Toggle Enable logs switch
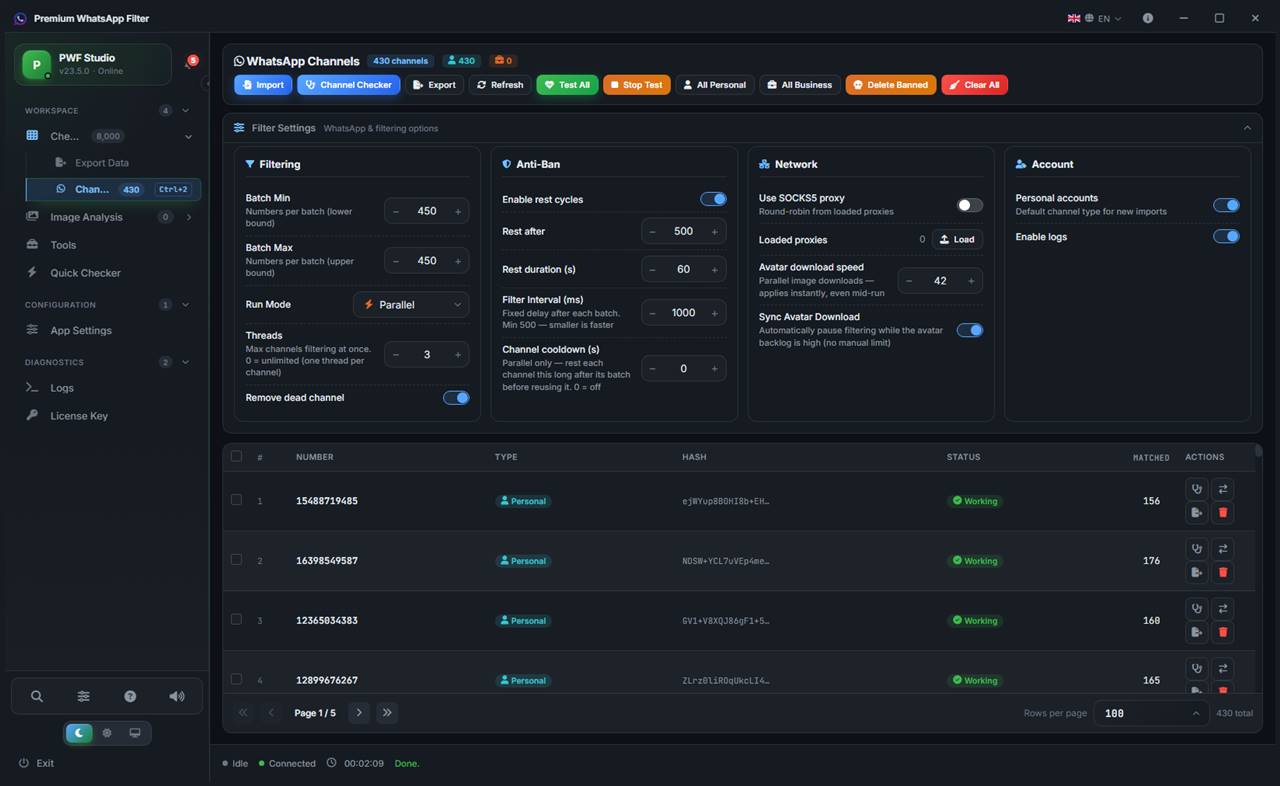The height and width of the screenshot is (786, 1280). click(1226, 237)
